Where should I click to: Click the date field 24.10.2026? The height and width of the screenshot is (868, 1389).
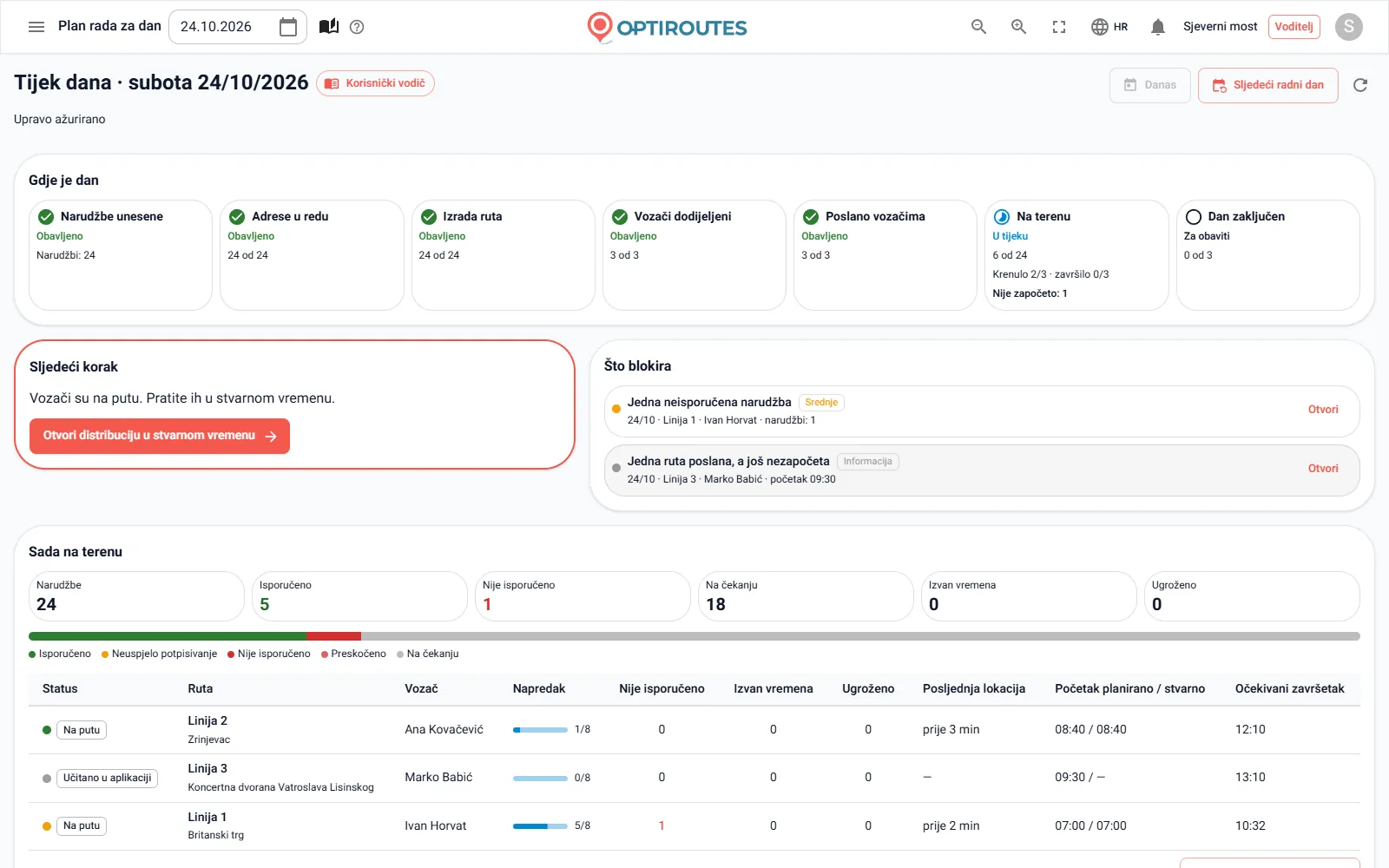coord(238,27)
